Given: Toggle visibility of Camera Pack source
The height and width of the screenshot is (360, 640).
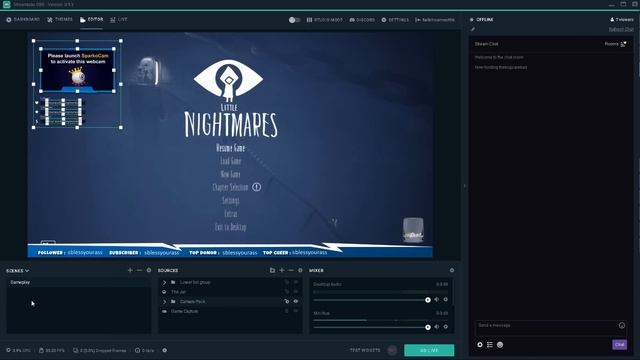Looking at the screenshot, I should coord(296,302).
